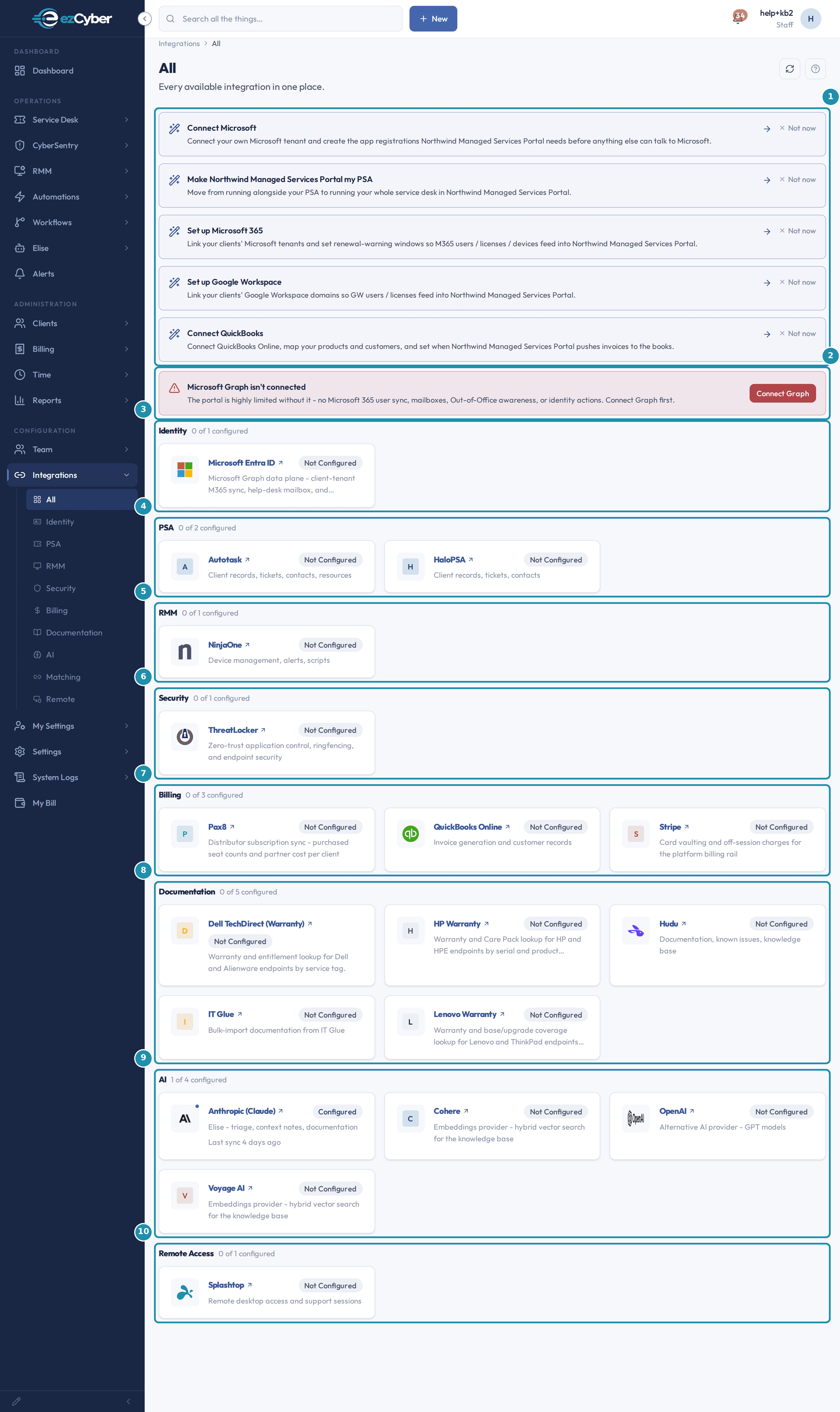Click the magic wand icon for Set up Google Workspace
This screenshot has width=840, height=1412.
pos(174,282)
